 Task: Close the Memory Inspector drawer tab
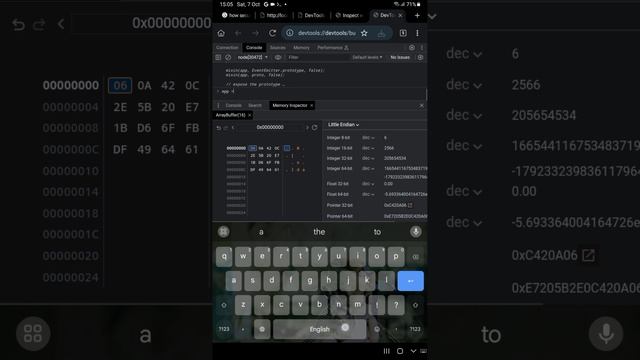tap(311, 105)
